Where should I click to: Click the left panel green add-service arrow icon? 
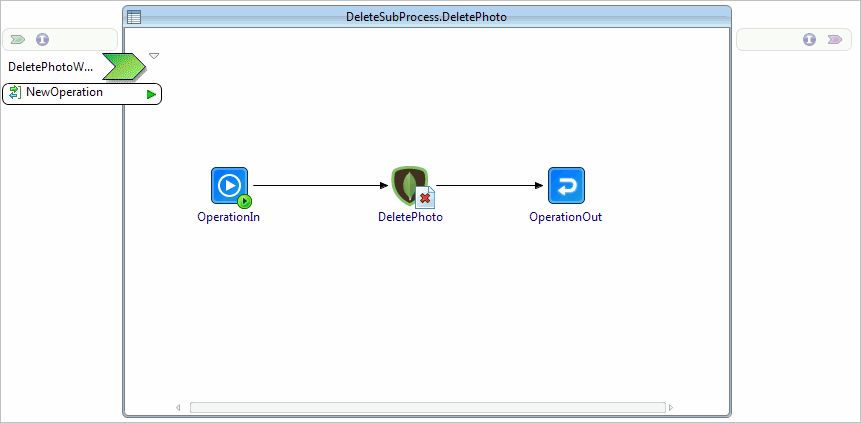[x=18, y=40]
